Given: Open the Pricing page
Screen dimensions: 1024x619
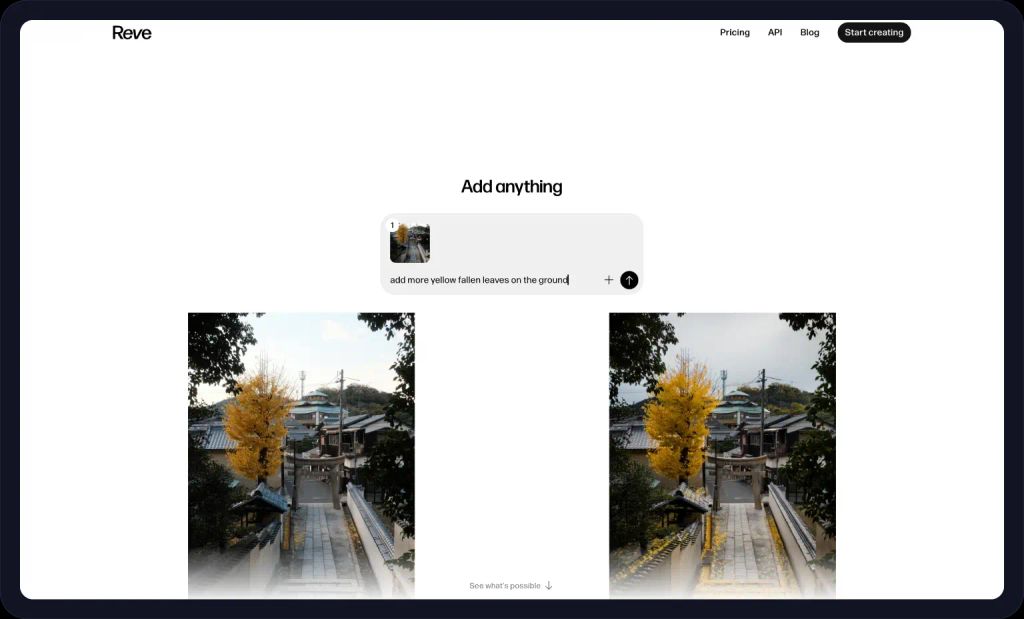Looking at the screenshot, I should pos(734,32).
